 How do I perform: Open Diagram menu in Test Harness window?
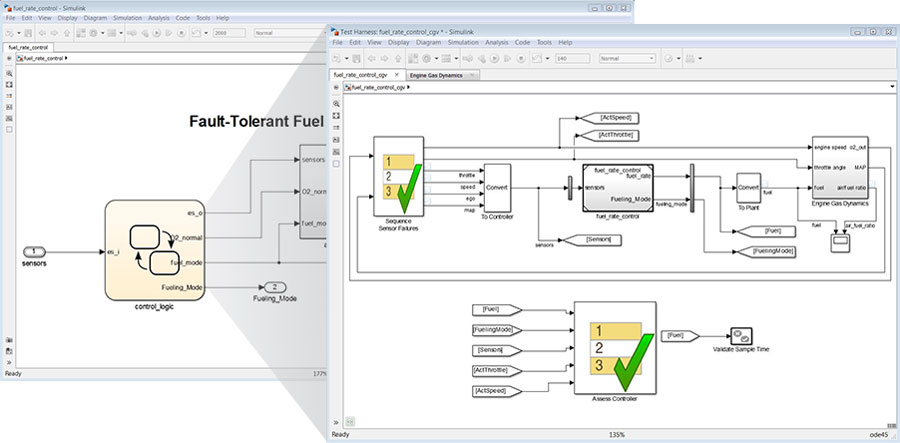[428, 42]
